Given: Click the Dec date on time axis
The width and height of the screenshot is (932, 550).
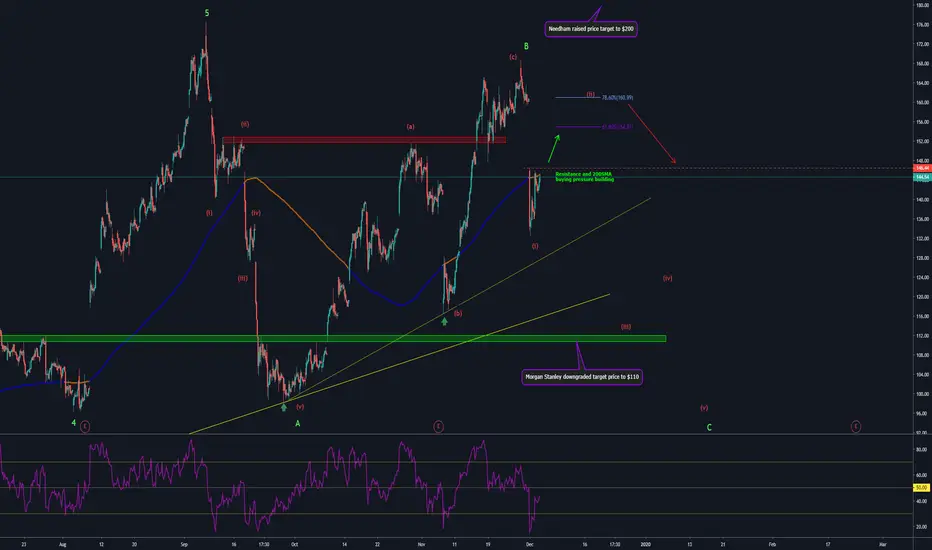Looking at the screenshot, I should [529, 544].
